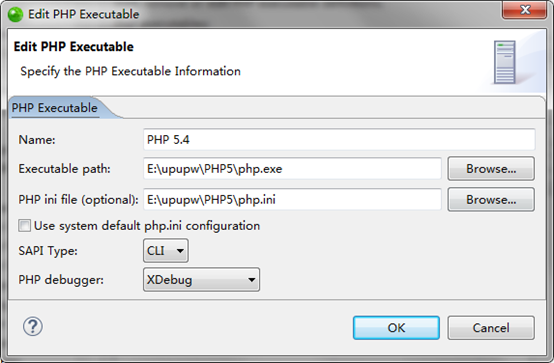Image resolution: width=554 pixels, height=363 pixels.
Task: Browse for the executable path
Action: click(x=491, y=169)
